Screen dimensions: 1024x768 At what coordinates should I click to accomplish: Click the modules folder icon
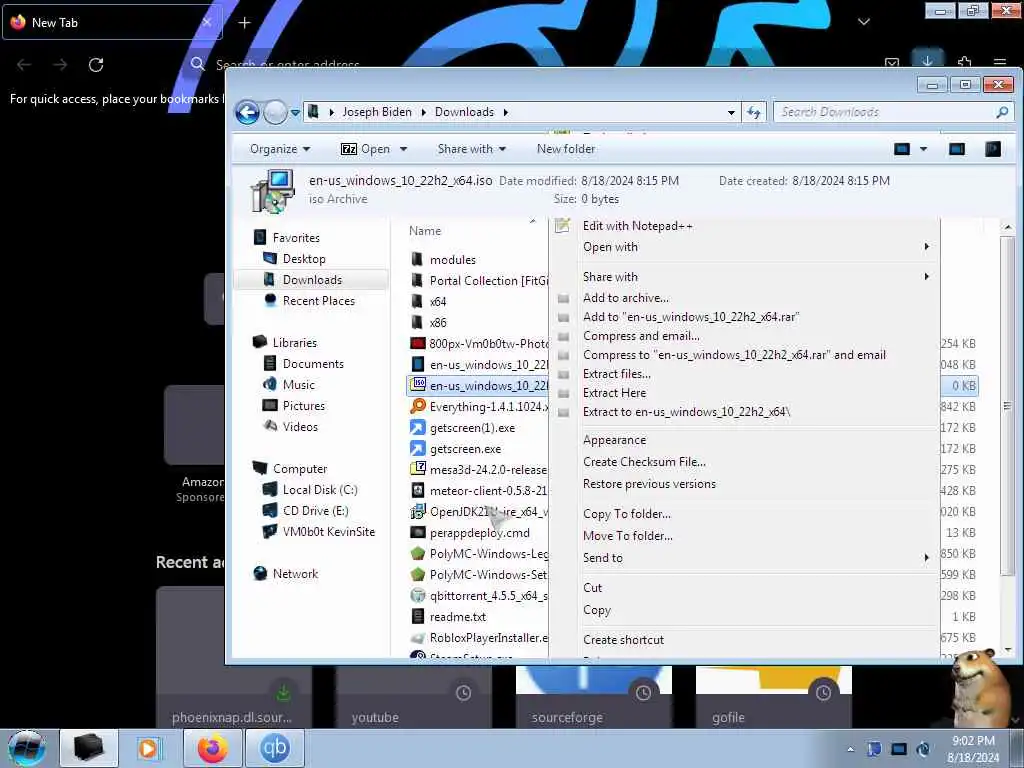point(417,259)
